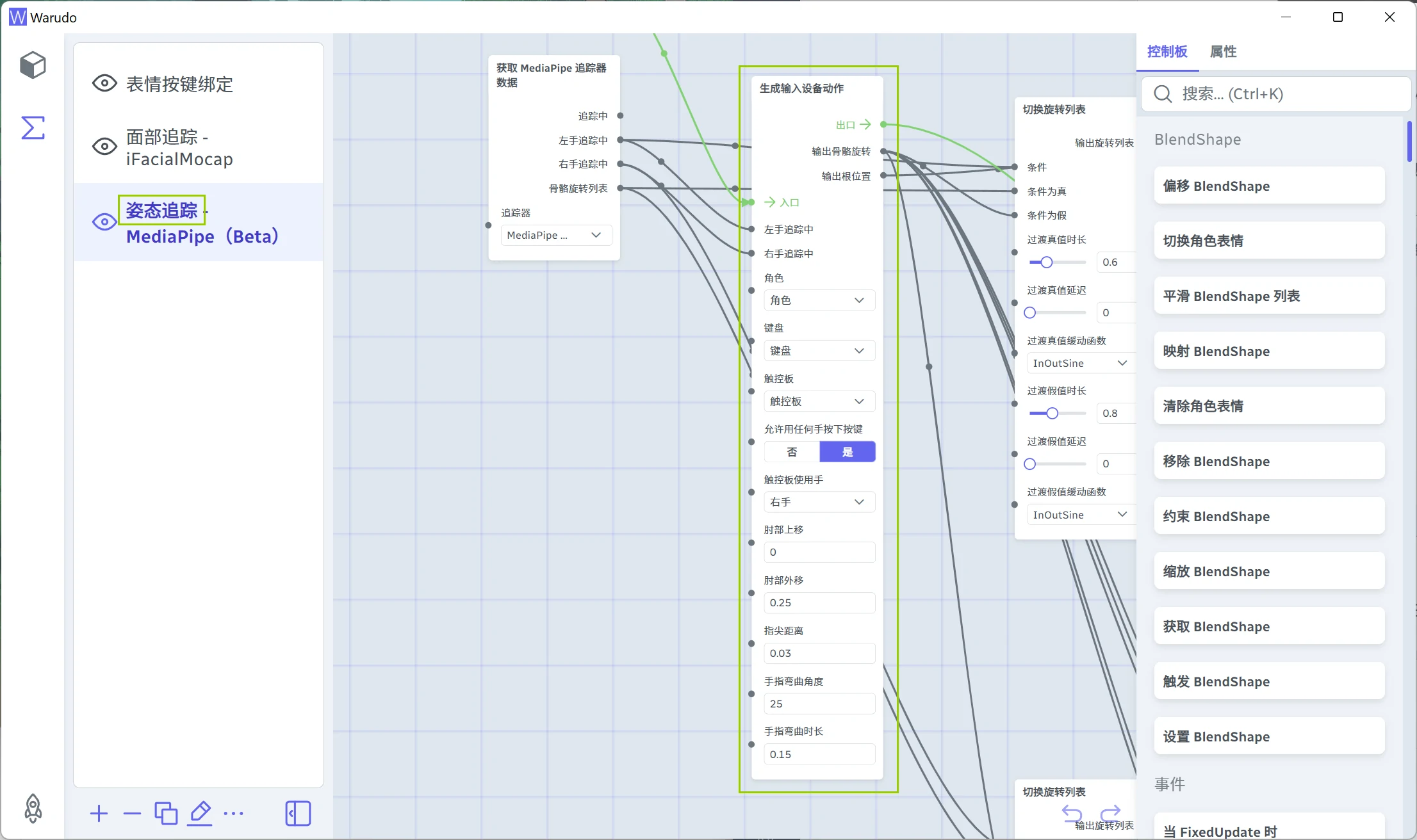Open the 角色 dropdown
Viewport: 1417px width, 840px height.
[x=819, y=300]
